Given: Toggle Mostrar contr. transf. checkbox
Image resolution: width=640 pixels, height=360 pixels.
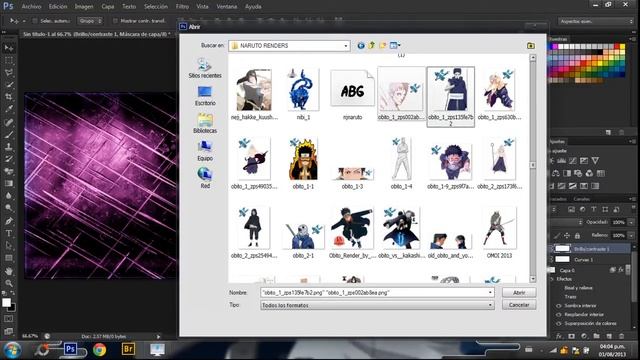Looking at the screenshot, I should (x=115, y=21).
